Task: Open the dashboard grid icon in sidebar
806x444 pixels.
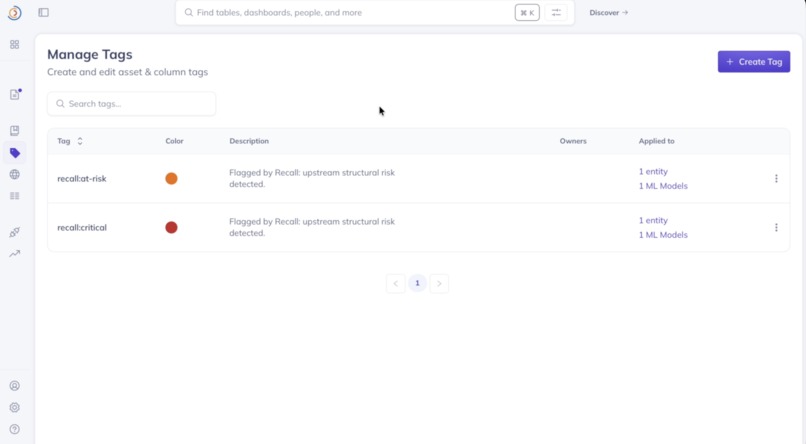Action: (14, 45)
